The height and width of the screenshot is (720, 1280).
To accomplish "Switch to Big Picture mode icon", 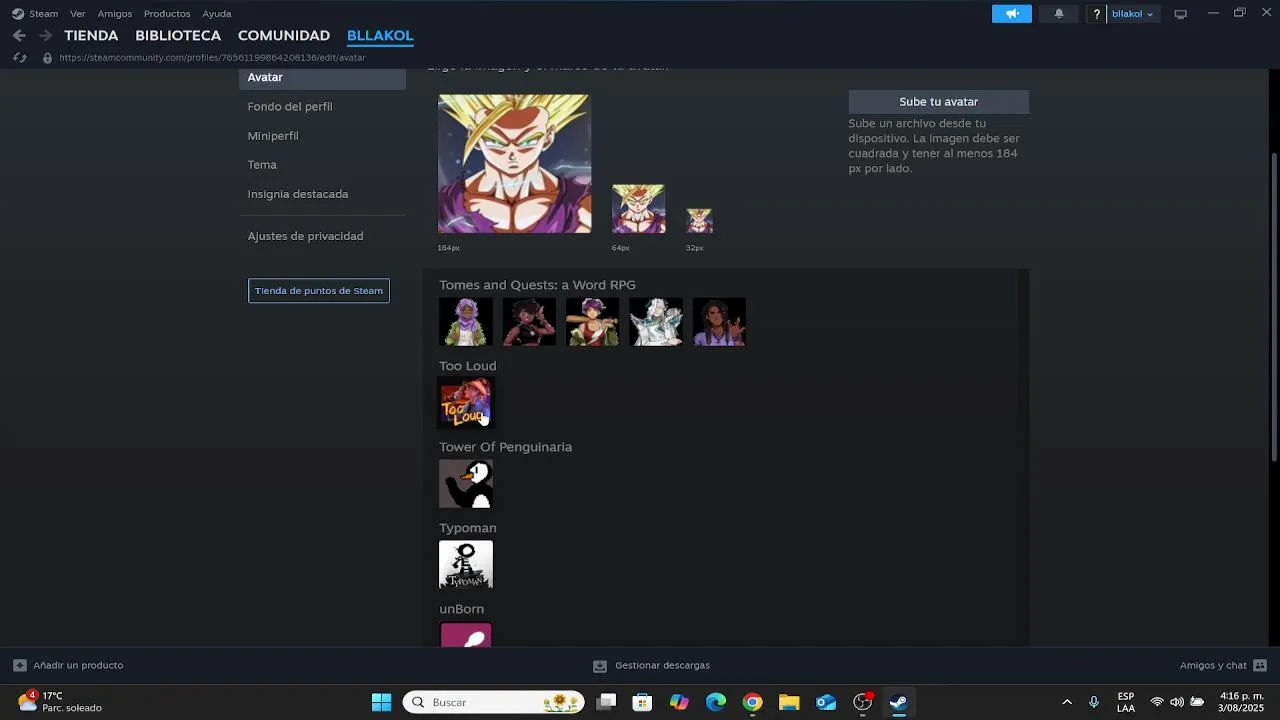I will click(1180, 14).
